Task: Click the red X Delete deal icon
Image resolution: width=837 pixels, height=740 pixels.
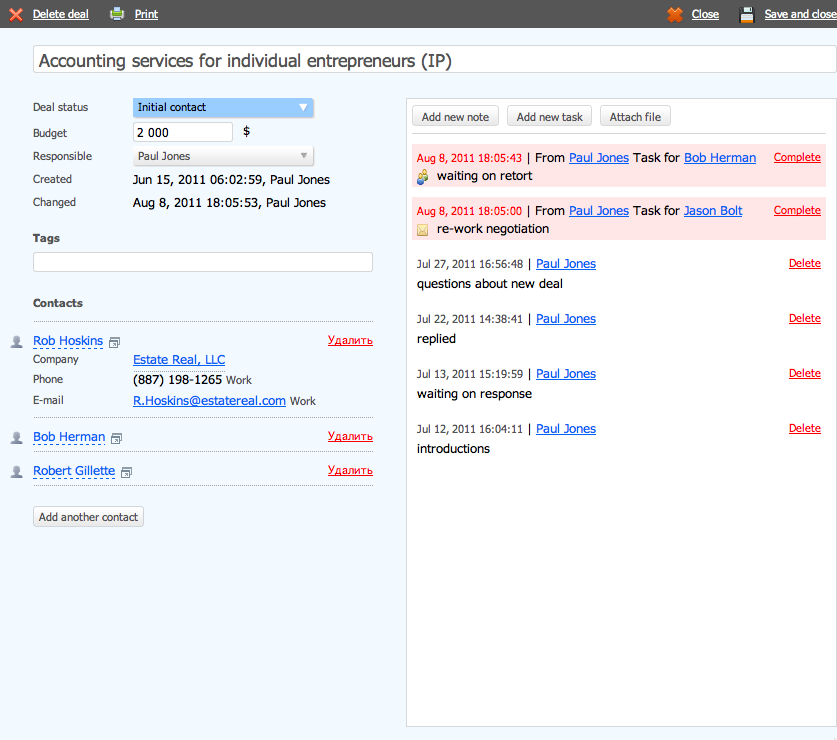Action: pos(16,14)
